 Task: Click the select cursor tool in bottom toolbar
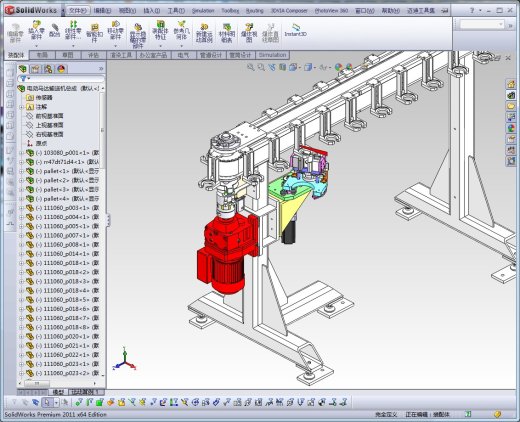point(47,403)
